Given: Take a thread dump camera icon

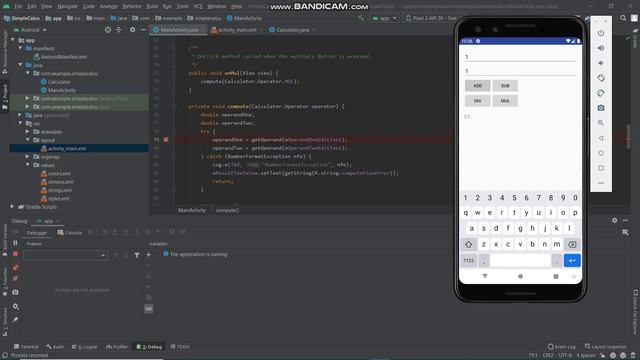Looking at the screenshot, I should pos(15,292).
